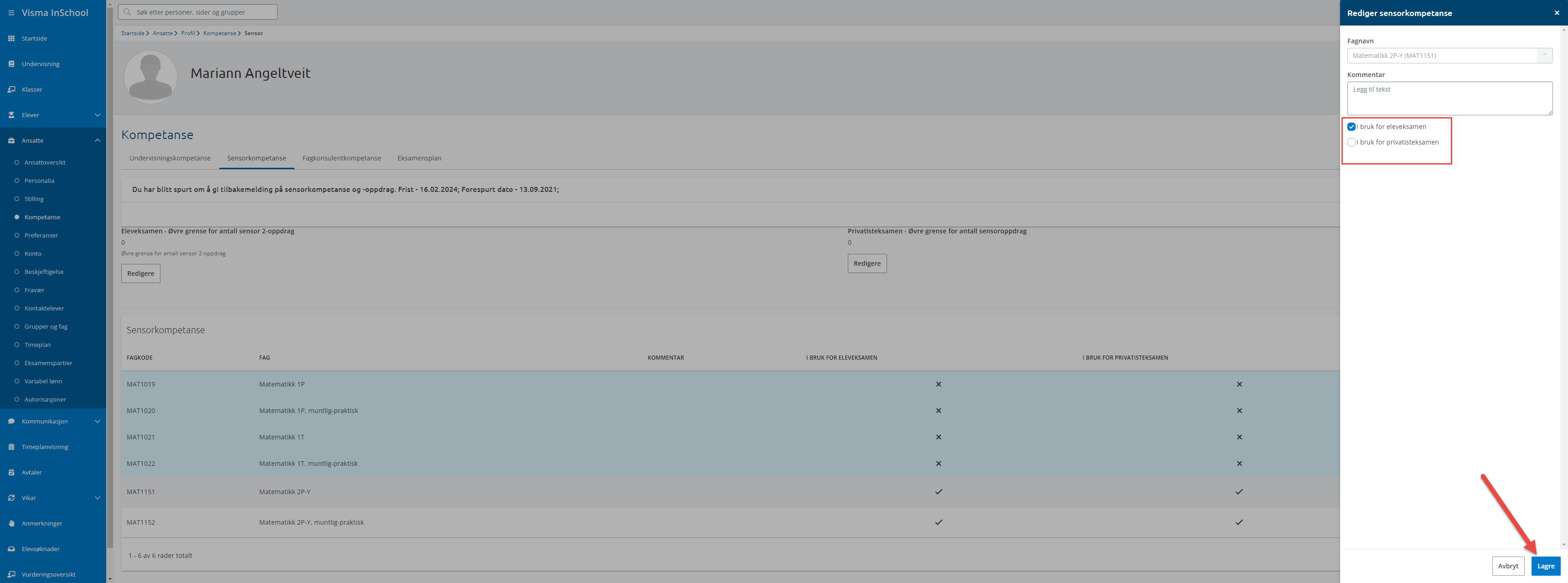The width and height of the screenshot is (1568, 583).
Task: Click the Elever student icon
Action: (x=11, y=115)
